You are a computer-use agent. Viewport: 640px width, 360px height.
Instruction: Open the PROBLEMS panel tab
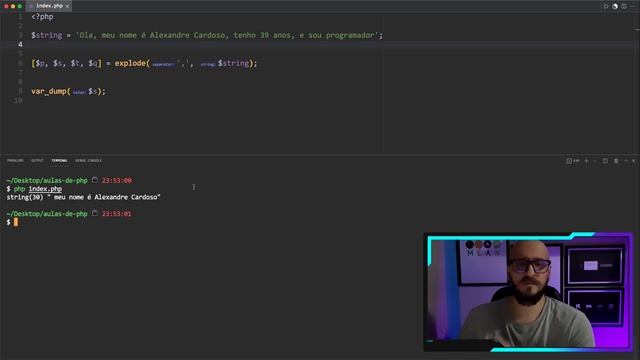pos(15,160)
